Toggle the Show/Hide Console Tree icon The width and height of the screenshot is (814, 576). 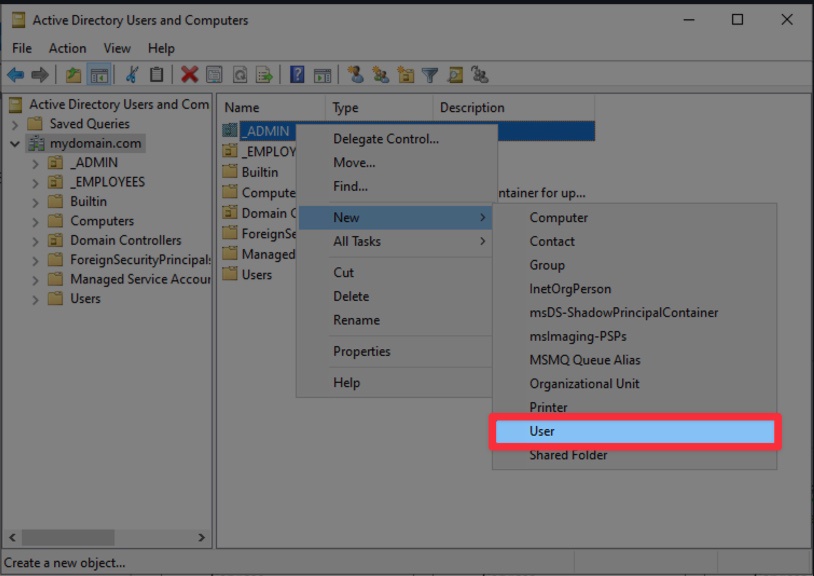[99, 75]
